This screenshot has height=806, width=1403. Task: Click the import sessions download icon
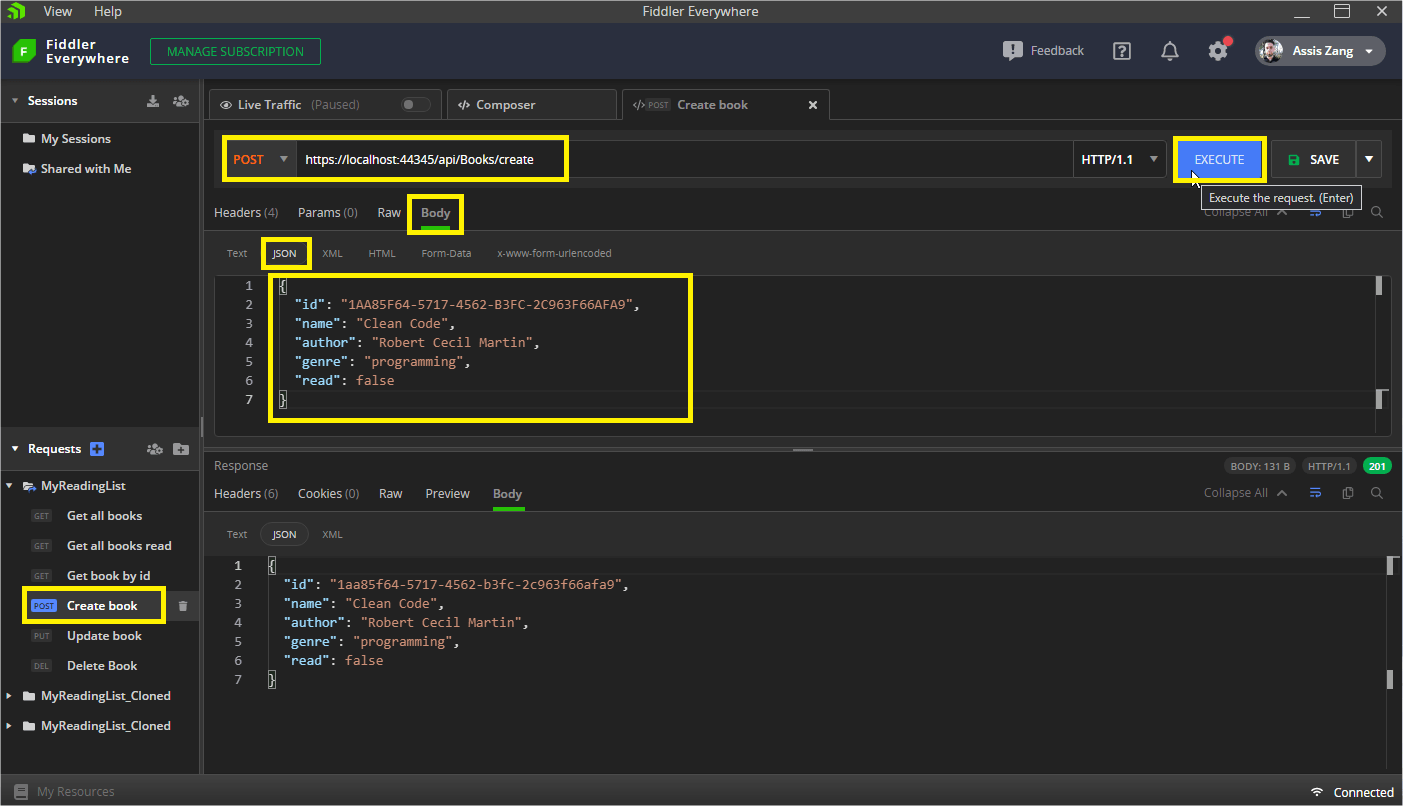[153, 101]
